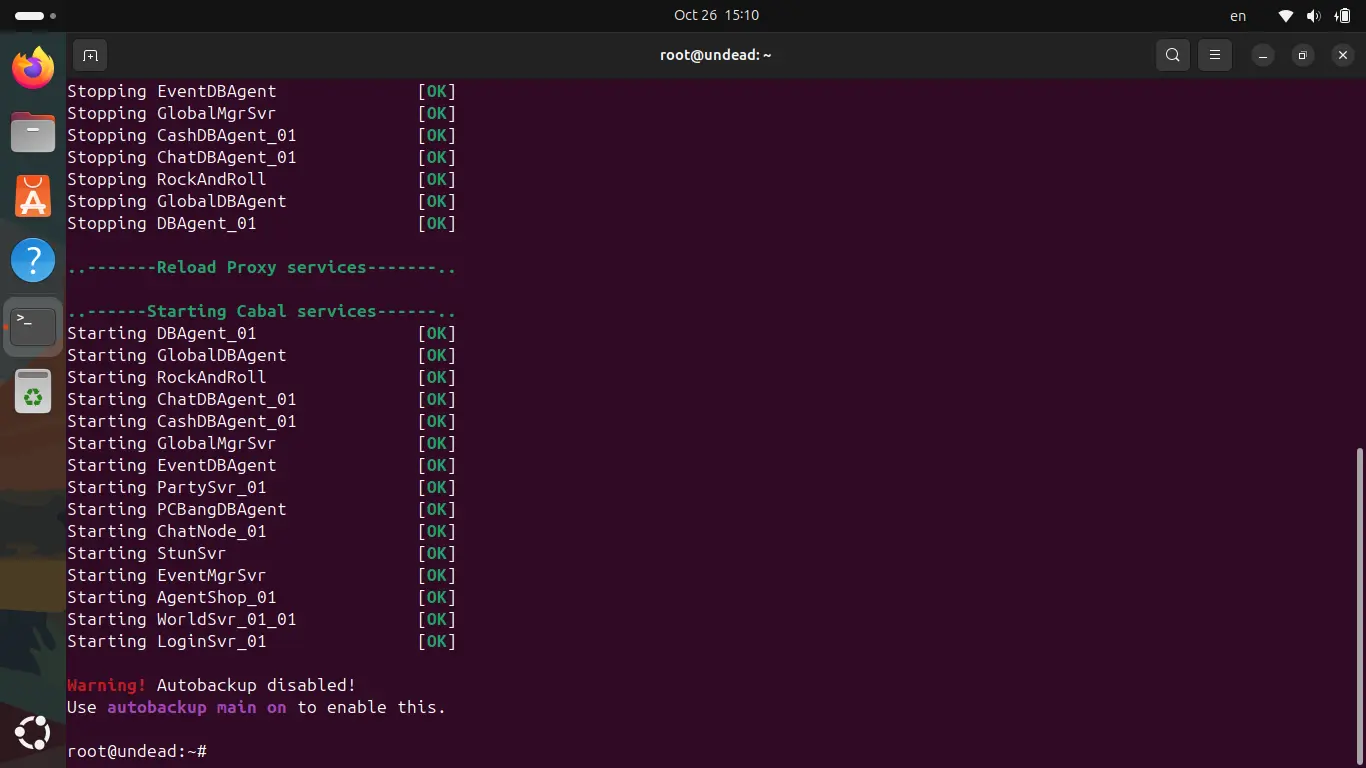This screenshot has height=768, width=1366.
Task: Open the Oct 26 15:10 clock calendar
Action: [717, 15]
